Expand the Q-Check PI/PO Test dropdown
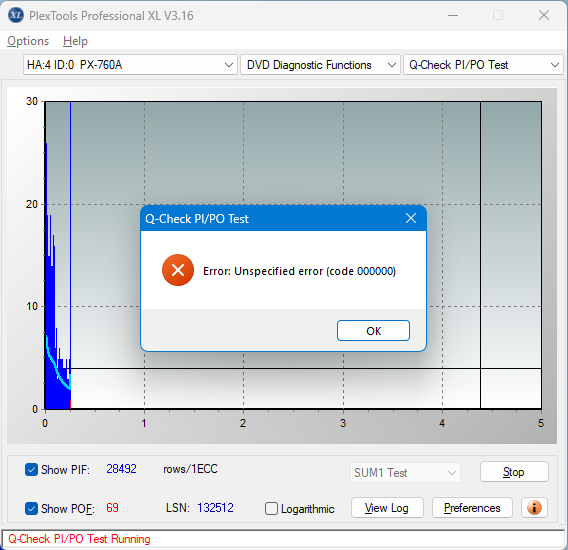The image size is (568, 550). click(x=483, y=65)
